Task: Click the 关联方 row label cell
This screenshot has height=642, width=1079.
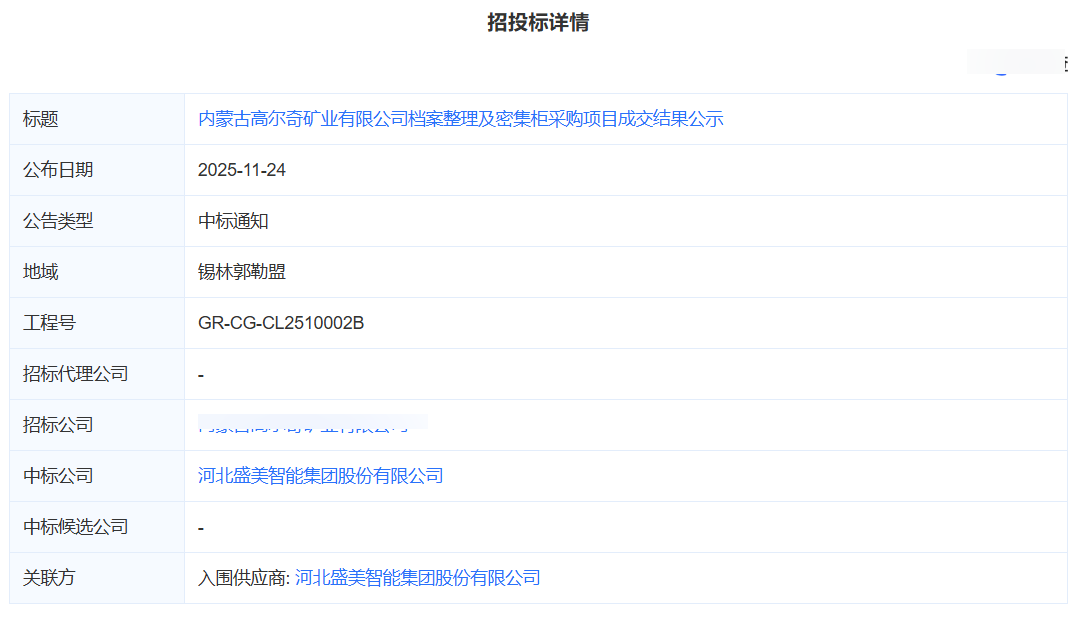Action: (47, 577)
